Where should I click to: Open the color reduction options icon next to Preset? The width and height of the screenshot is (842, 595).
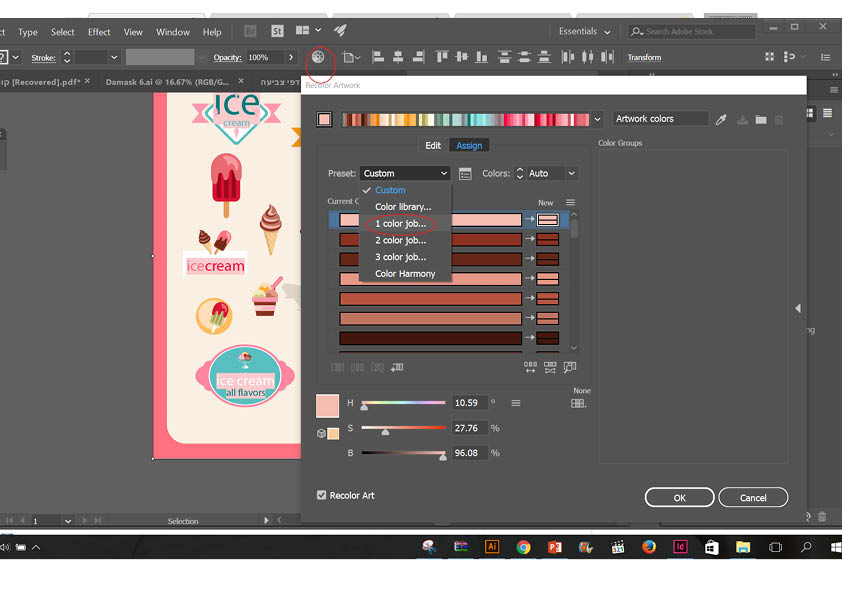coord(465,174)
